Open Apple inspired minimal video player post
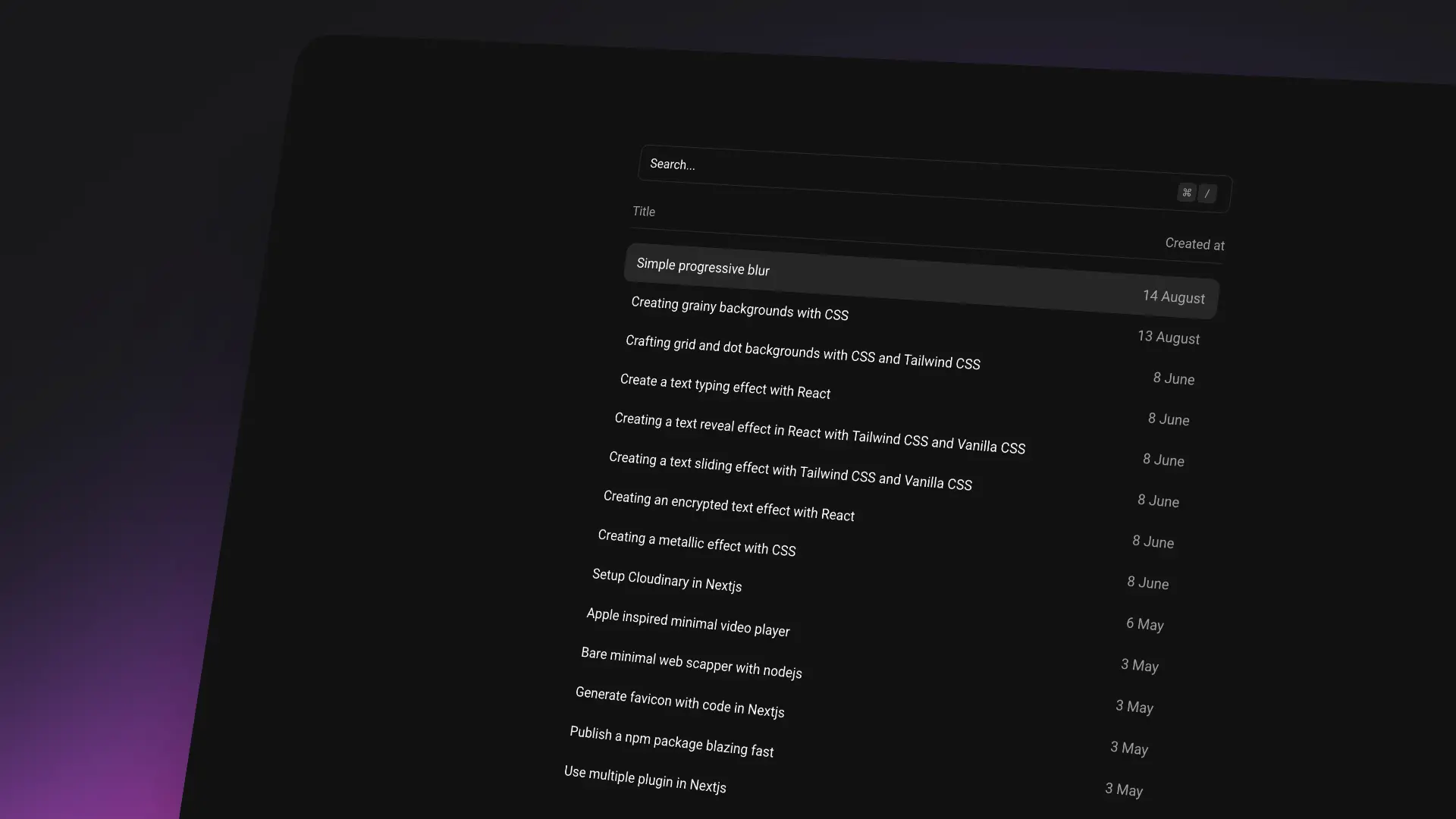The image size is (1456, 819). tap(688, 623)
